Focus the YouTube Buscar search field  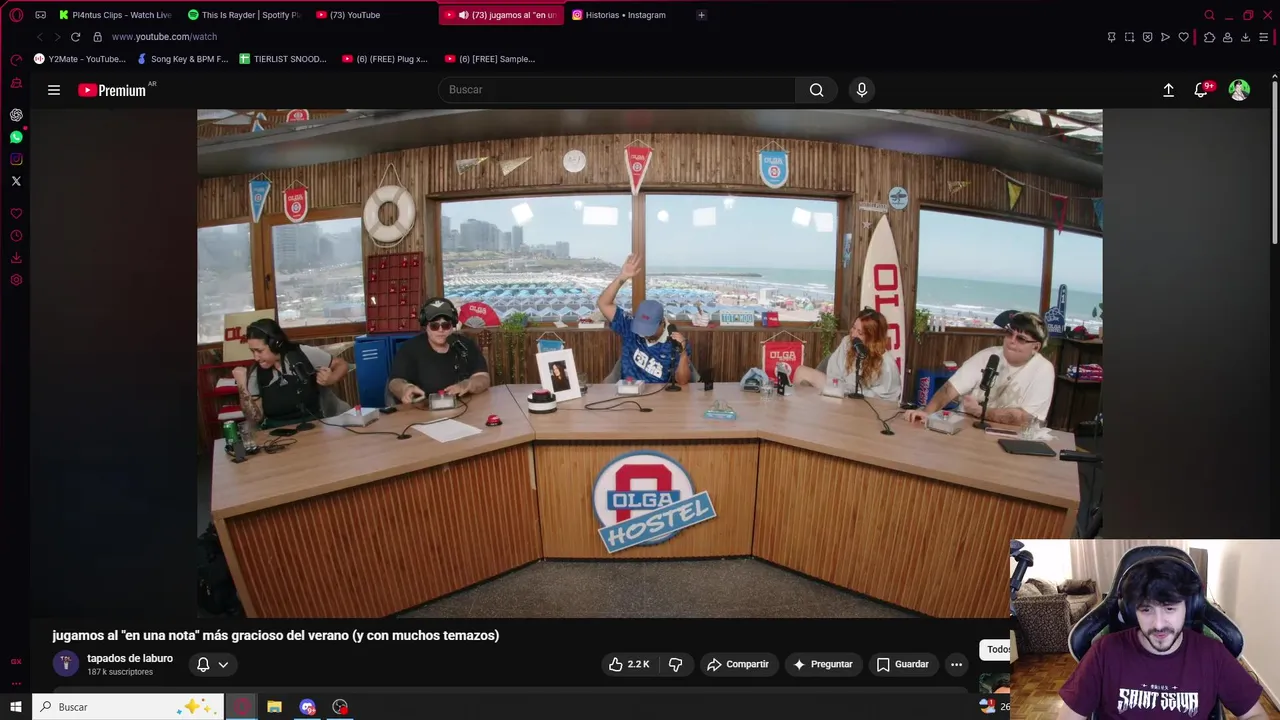tap(617, 90)
